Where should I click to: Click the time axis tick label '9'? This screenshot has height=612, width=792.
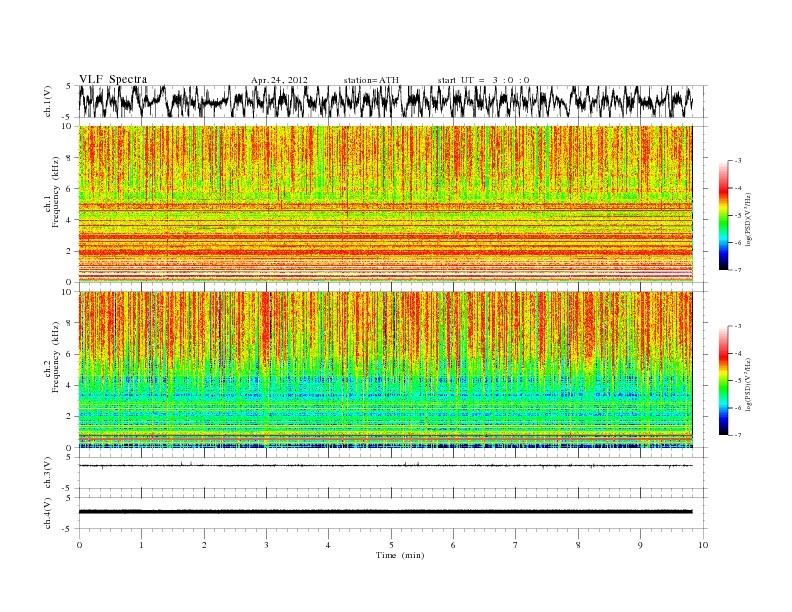point(640,545)
